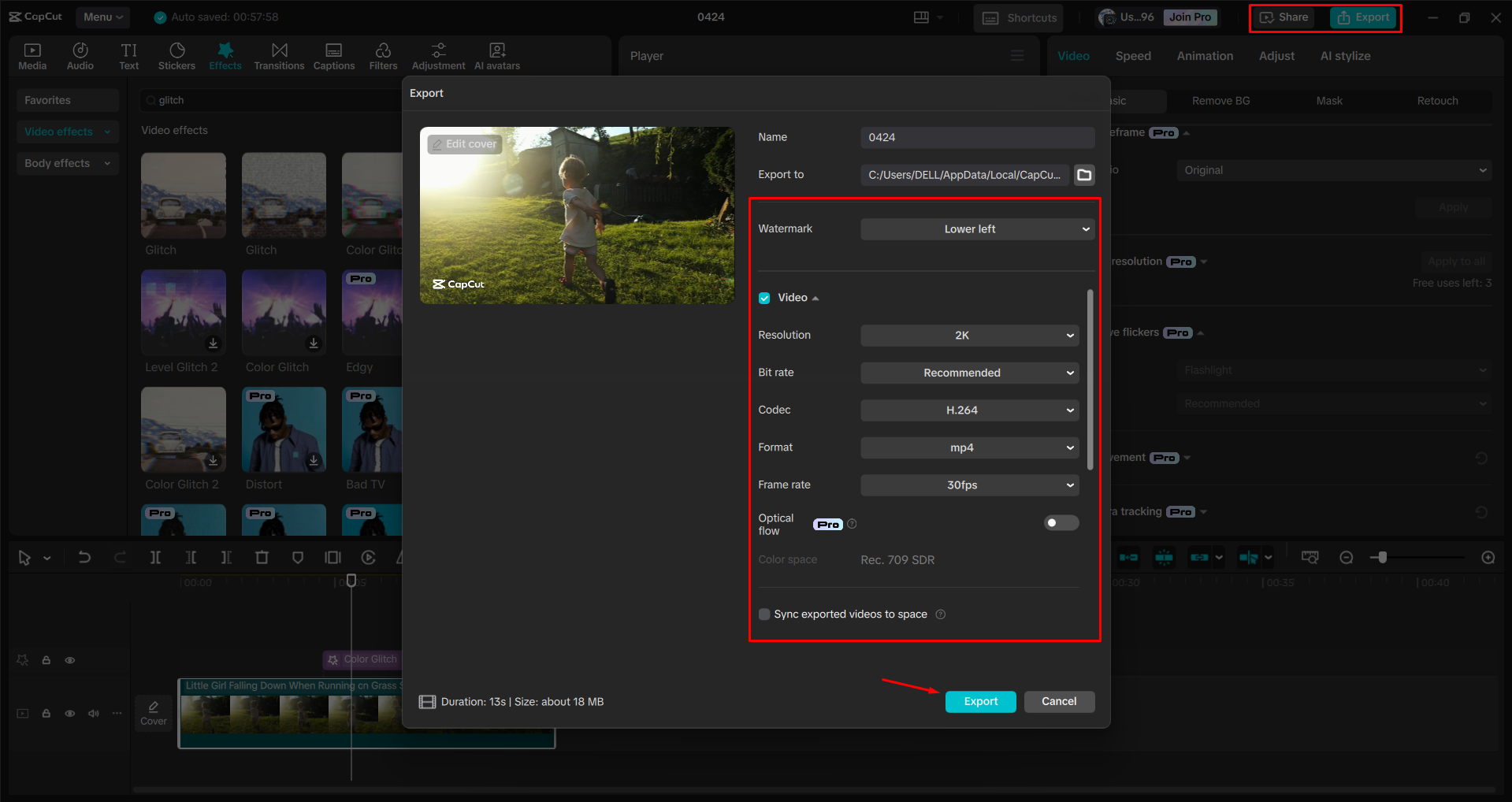Open the layout switcher icon in title bar
The width and height of the screenshot is (1512, 802).
click(x=921, y=17)
